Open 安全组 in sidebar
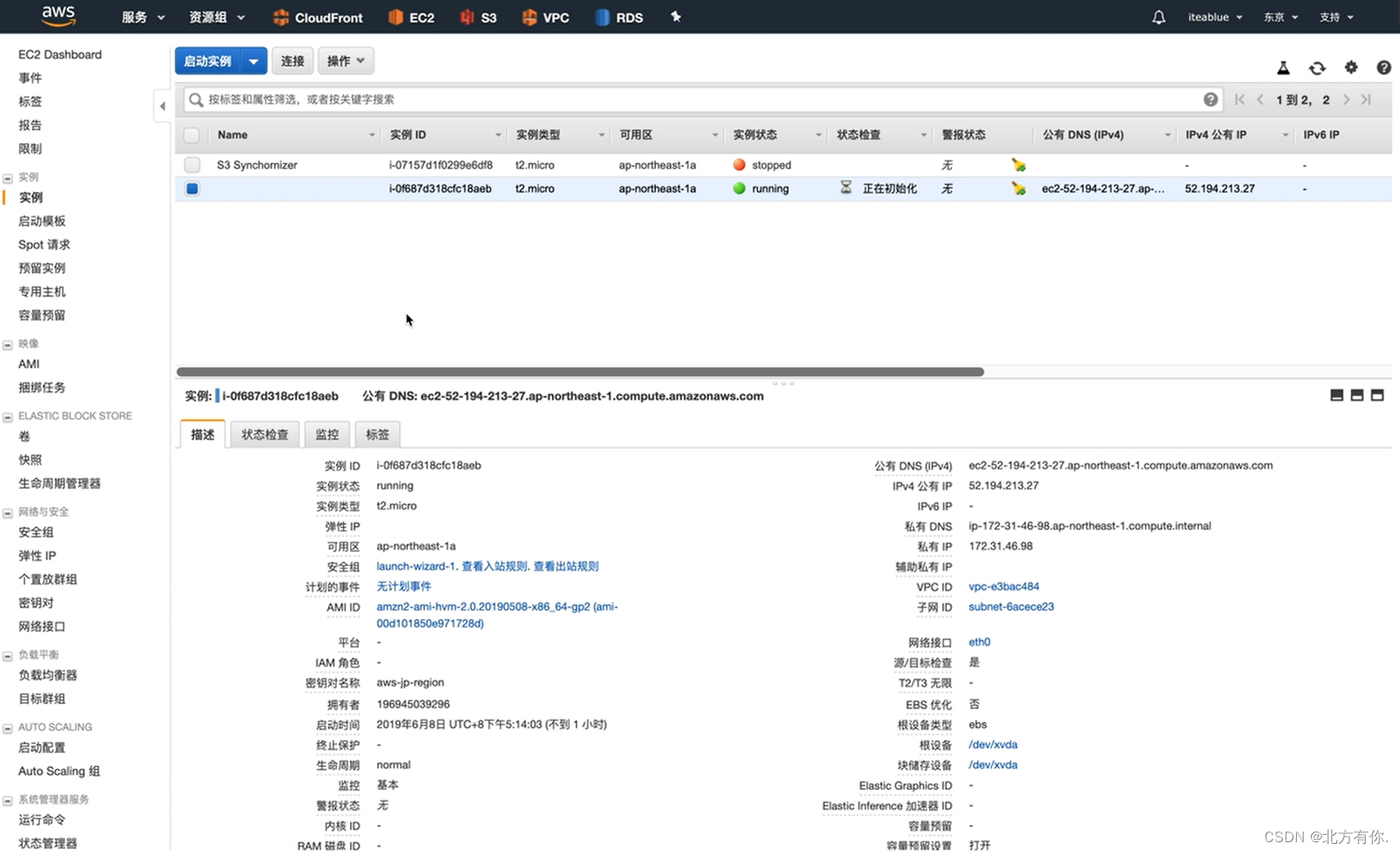Viewport: 1400px width, 852px height. [36, 532]
